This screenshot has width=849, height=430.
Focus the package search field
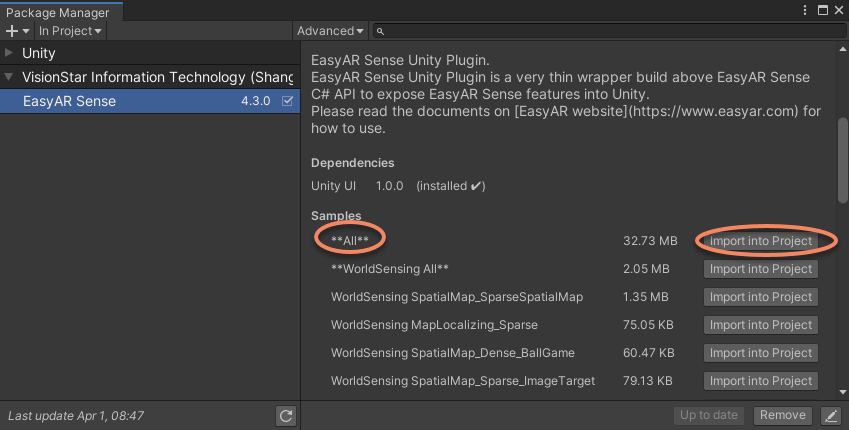tap(609, 31)
